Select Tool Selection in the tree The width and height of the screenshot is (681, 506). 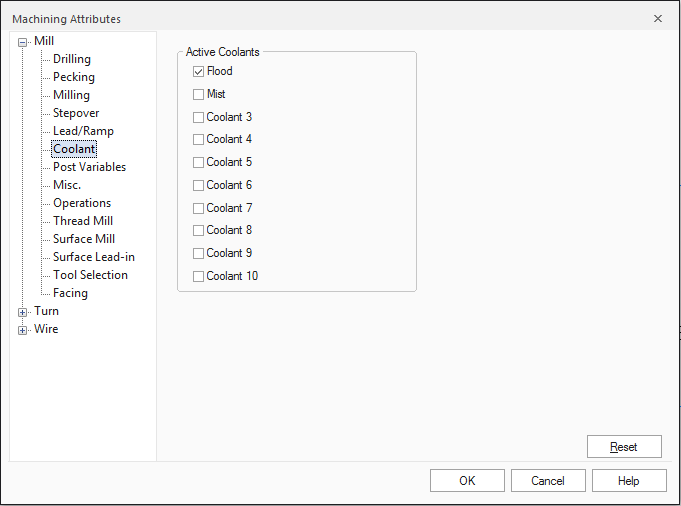tap(90, 275)
